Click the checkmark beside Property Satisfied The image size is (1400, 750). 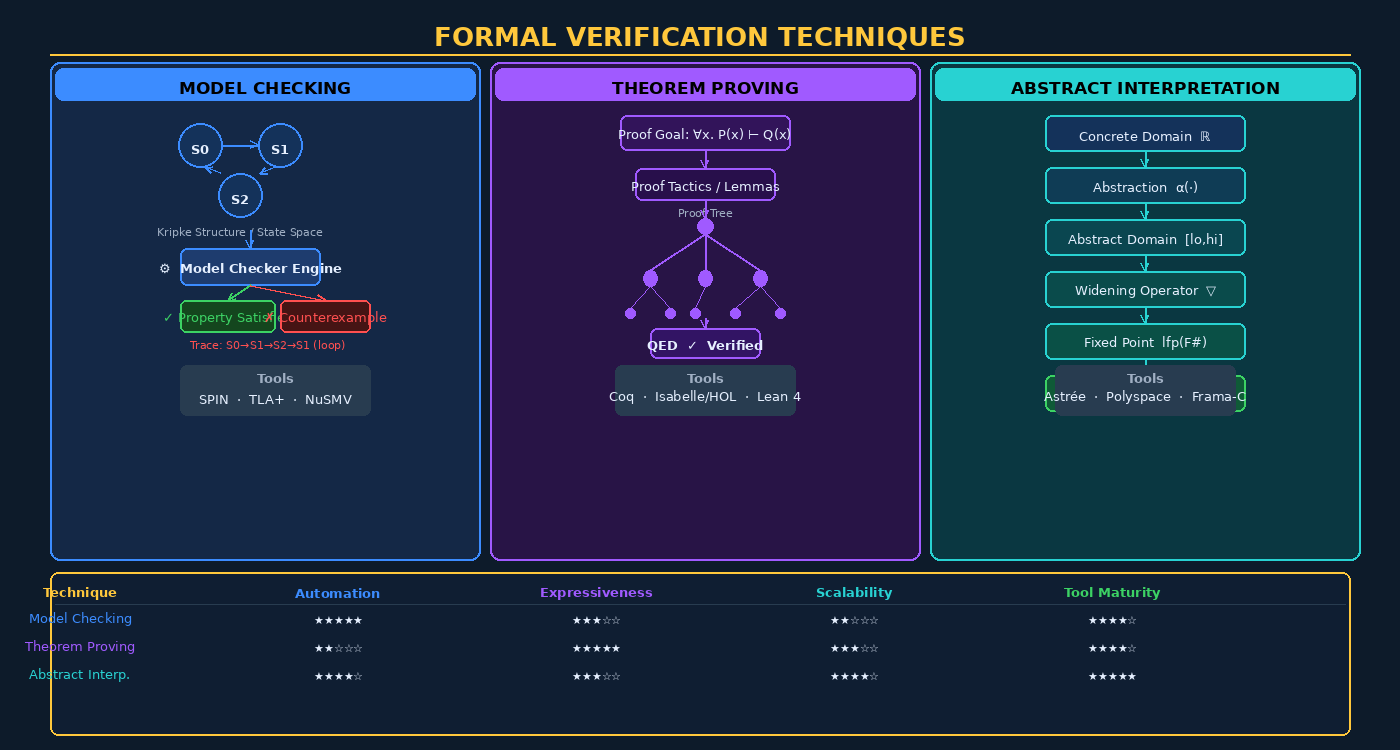pos(167,316)
